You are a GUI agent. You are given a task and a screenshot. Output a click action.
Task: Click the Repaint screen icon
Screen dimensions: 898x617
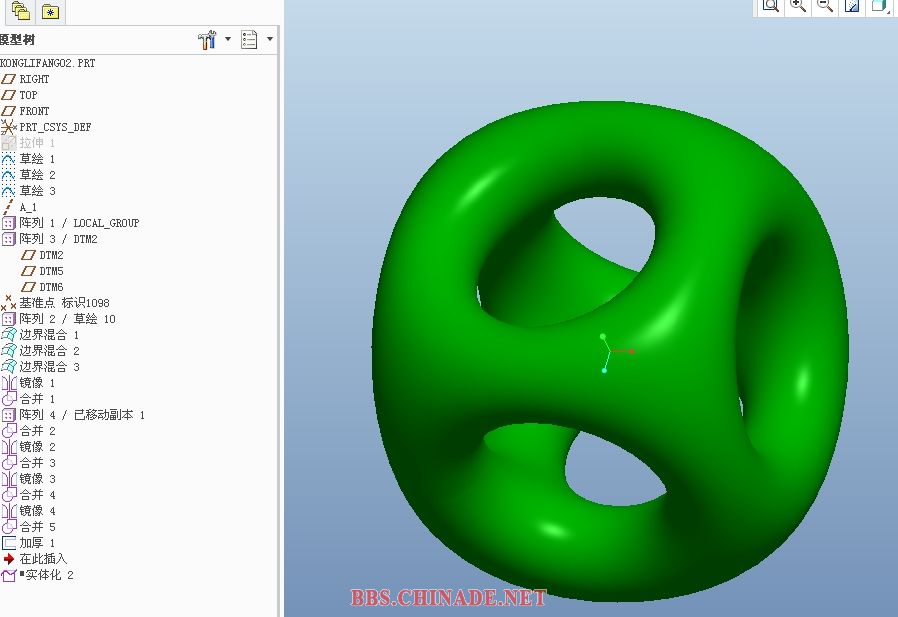point(852,6)
